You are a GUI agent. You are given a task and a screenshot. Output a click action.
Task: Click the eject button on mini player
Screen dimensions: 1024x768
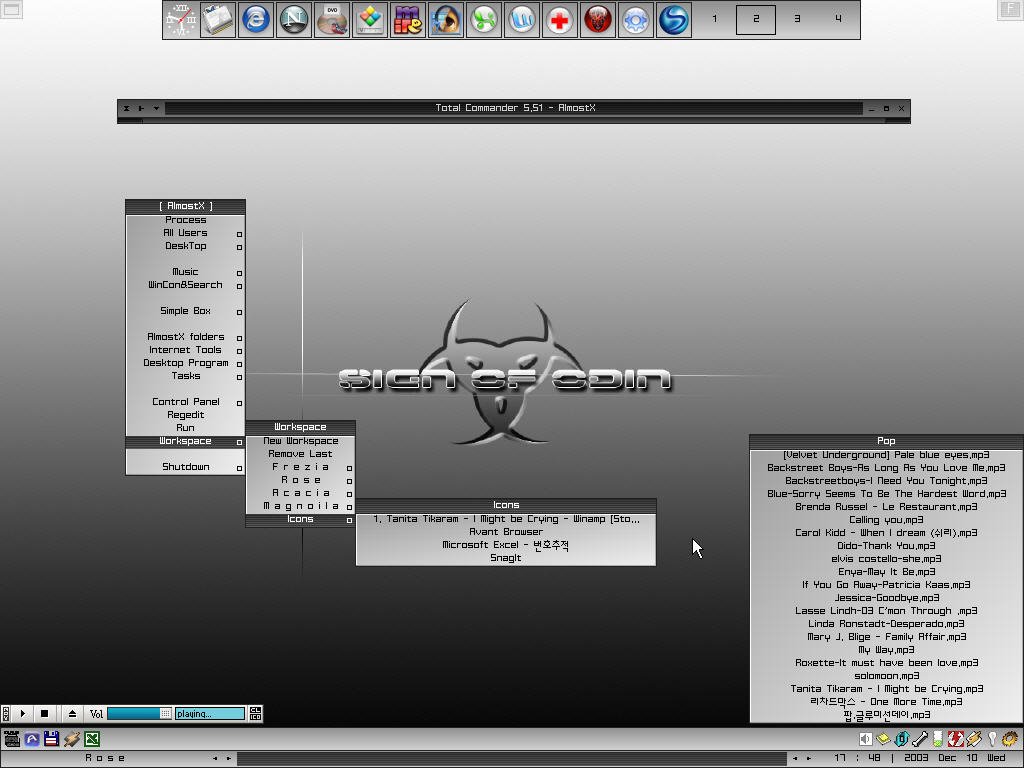coord(72,713)
